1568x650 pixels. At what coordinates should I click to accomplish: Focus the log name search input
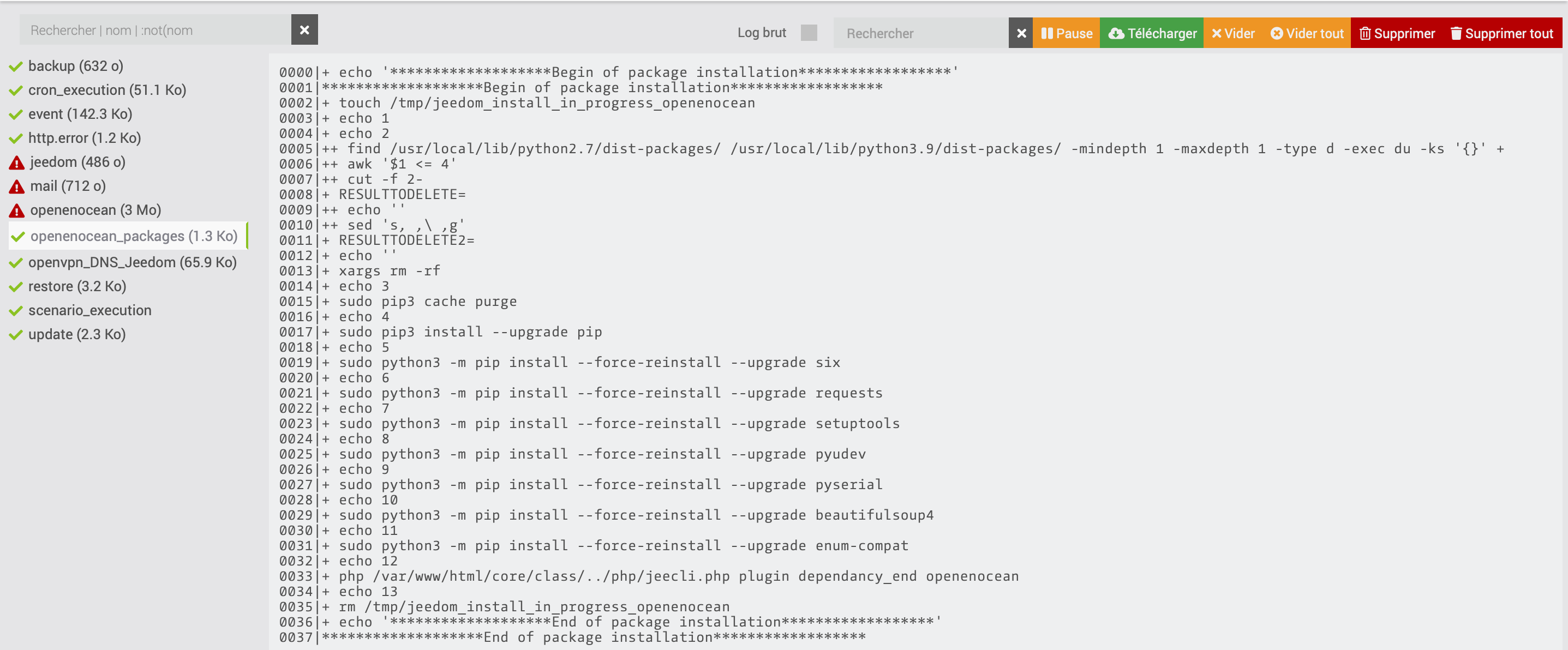pyautogui.click(x=155, y=30)
